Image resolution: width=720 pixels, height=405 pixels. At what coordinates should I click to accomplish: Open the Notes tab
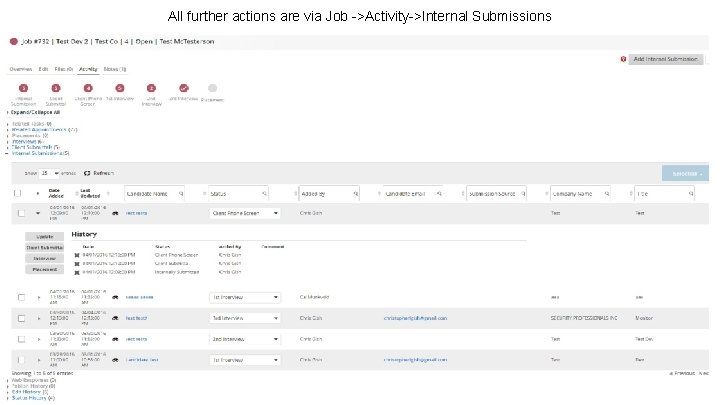coord(116,70)
